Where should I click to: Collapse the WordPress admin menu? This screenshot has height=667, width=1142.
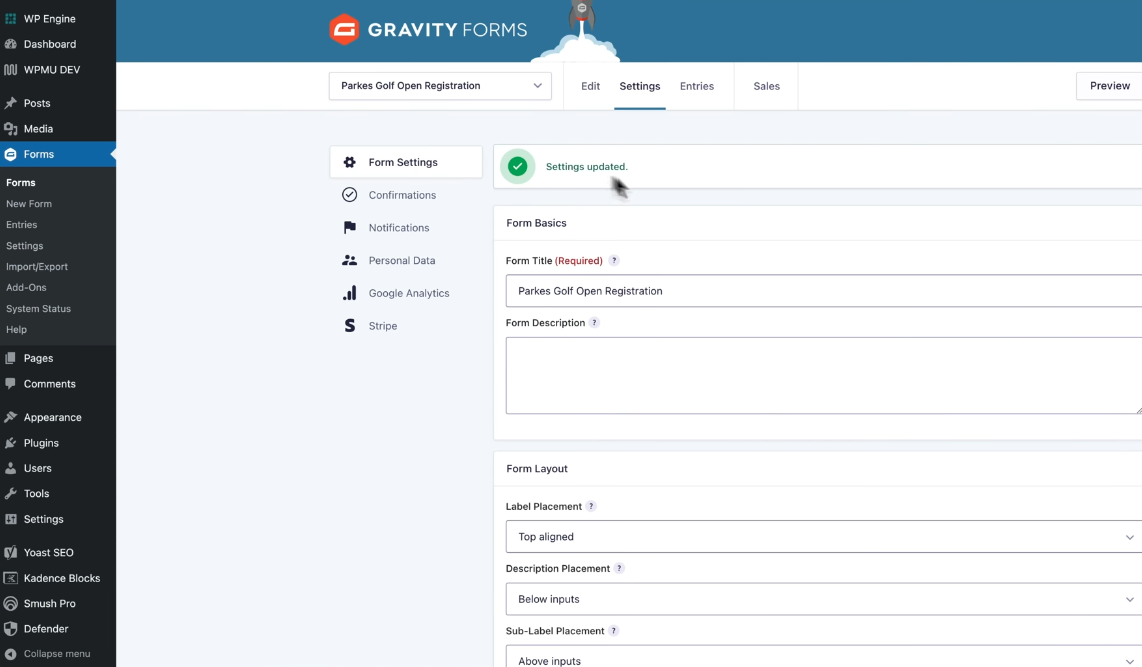(56, 654)
